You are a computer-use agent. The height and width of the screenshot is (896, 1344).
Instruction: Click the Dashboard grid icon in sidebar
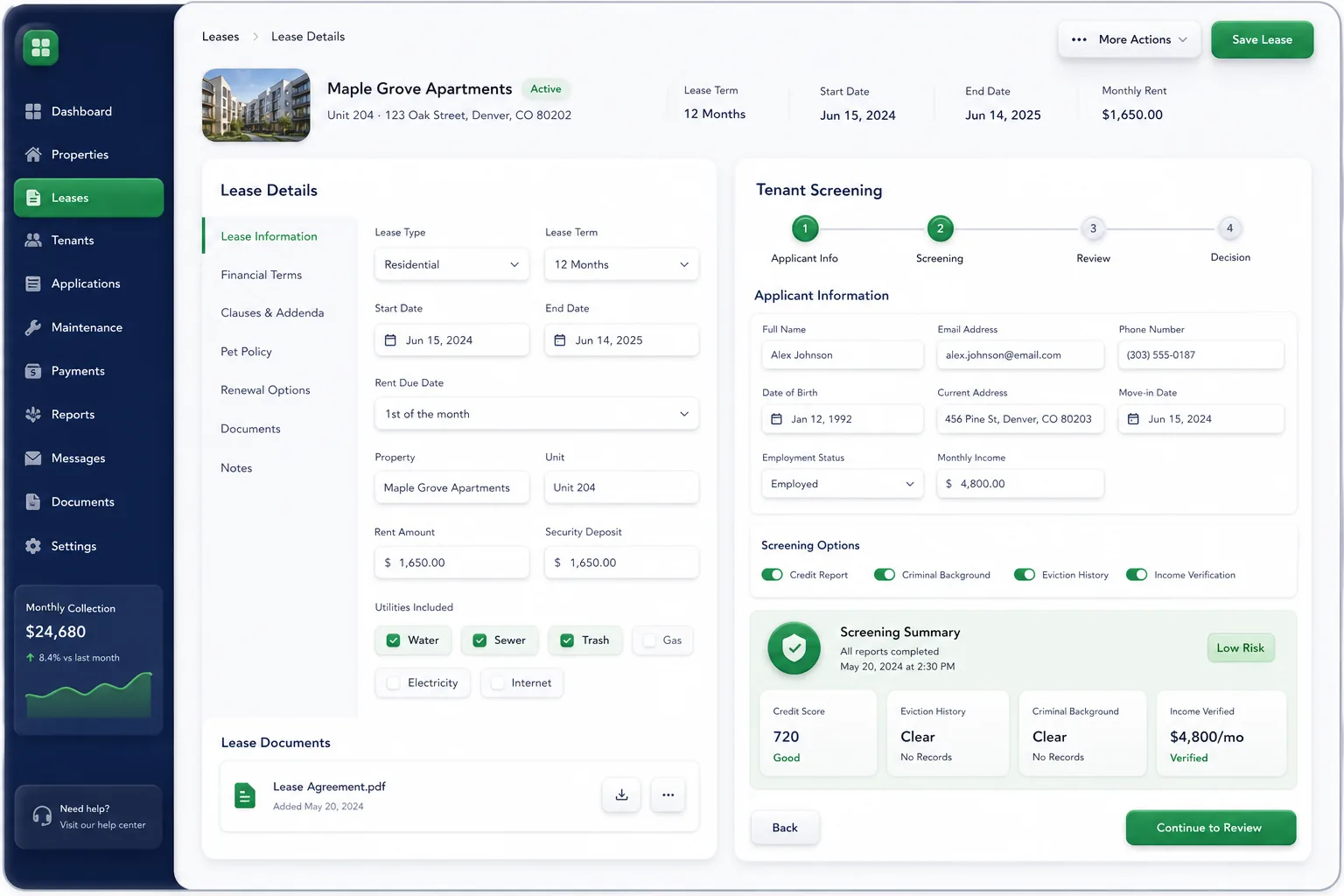(x=33, y=111)
